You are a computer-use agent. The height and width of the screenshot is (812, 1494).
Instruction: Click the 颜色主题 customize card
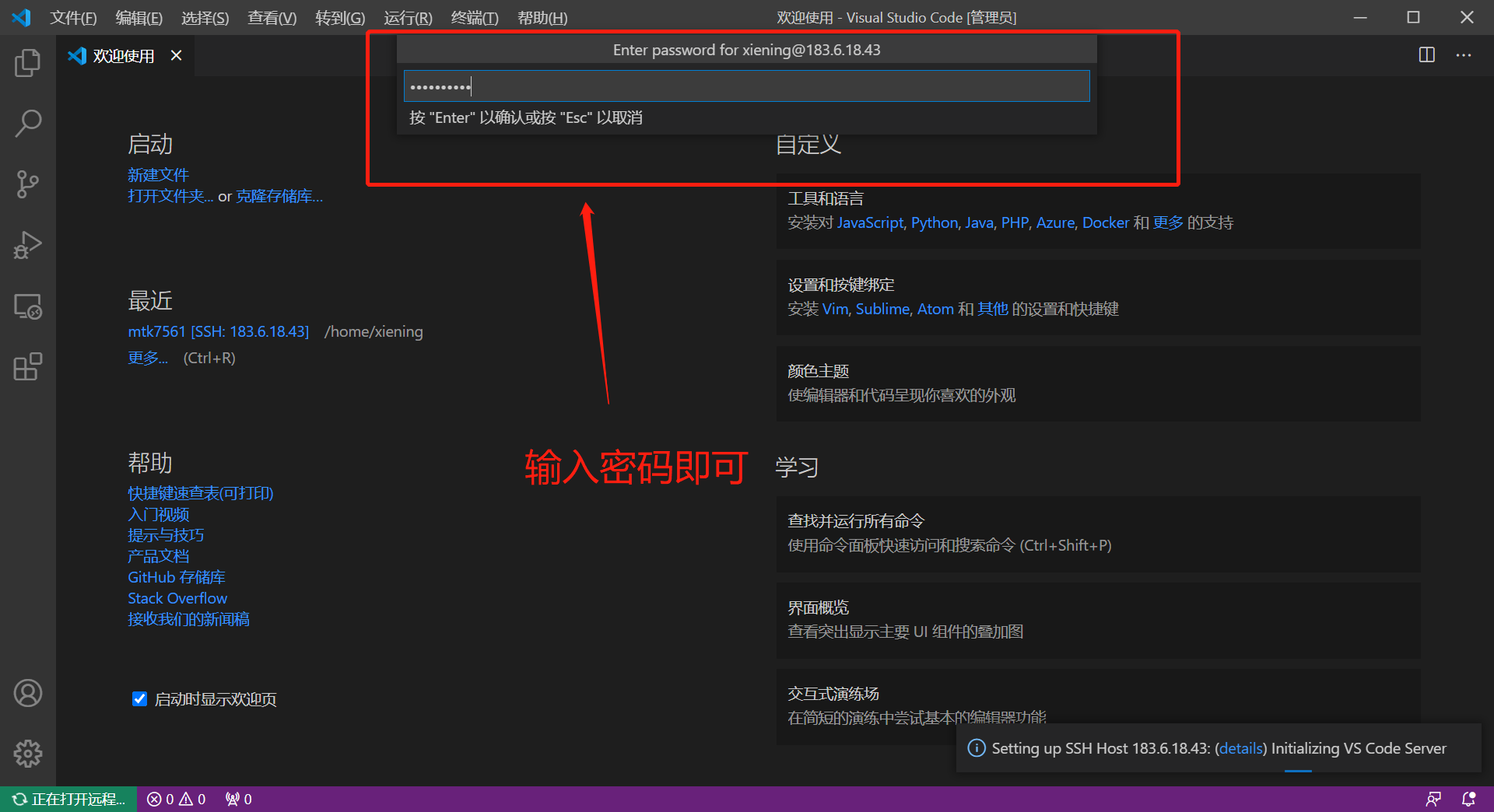(1099, 383)
